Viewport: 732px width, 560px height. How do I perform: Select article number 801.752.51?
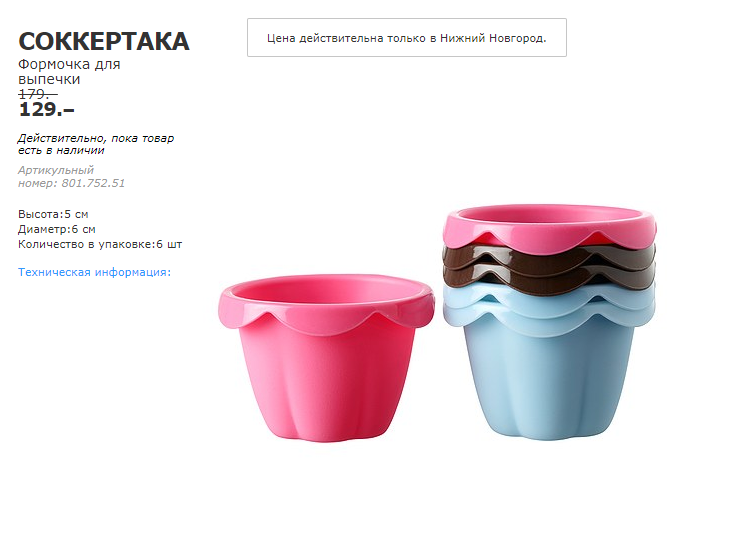point(93,183)
